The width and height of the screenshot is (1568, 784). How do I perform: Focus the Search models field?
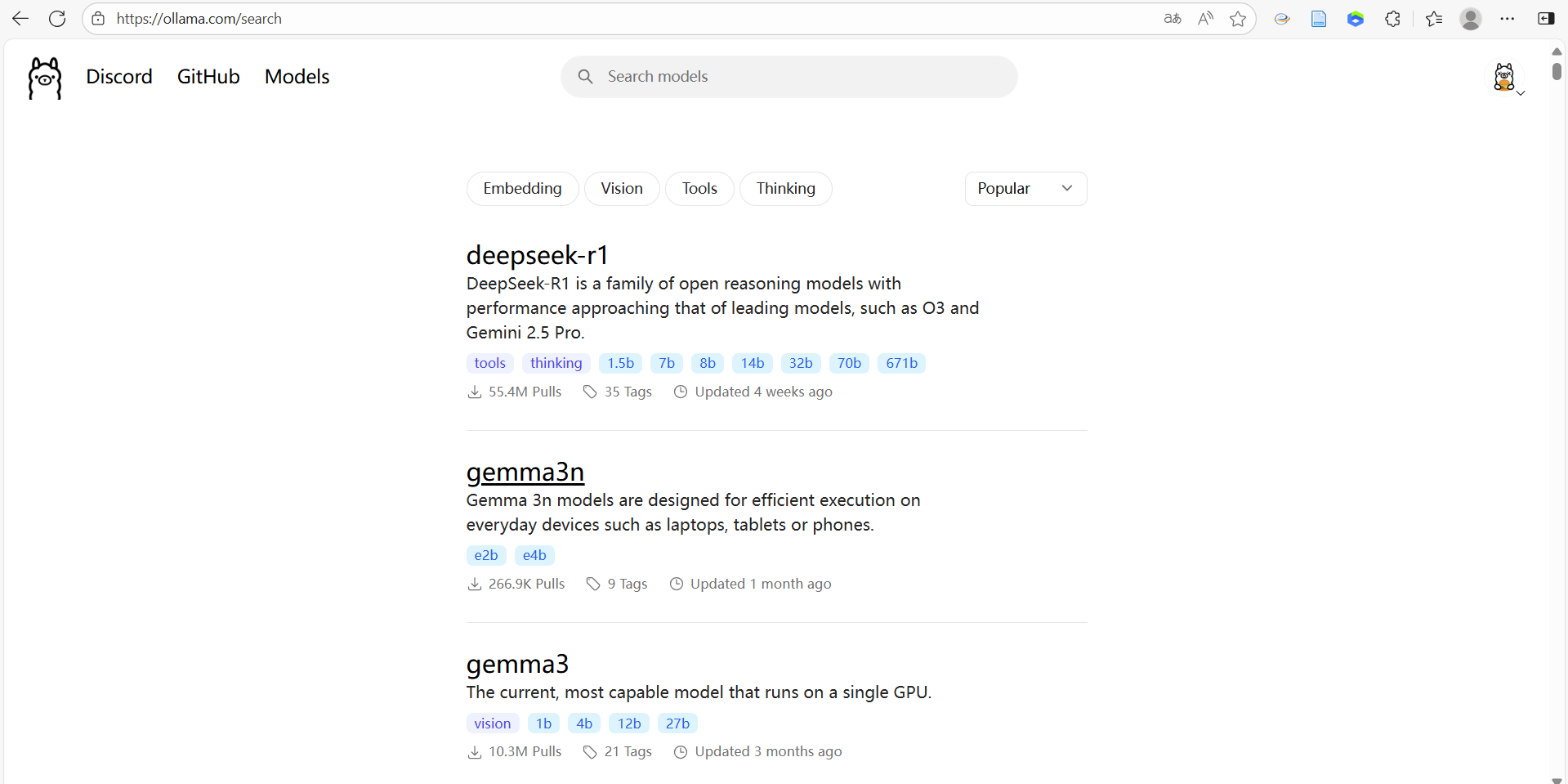pyautogui.click(x=789, y=77)
